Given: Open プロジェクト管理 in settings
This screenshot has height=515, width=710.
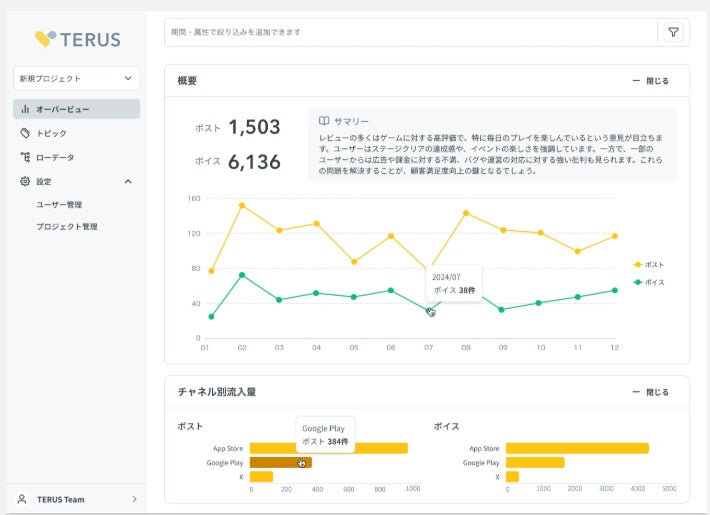Looking at the screenshot, I should 67,226.
